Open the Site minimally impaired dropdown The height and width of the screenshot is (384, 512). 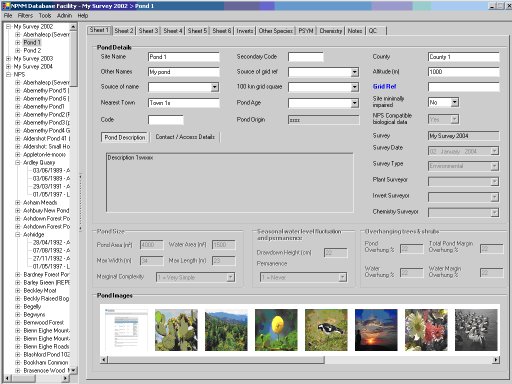[x=455, y=102]
